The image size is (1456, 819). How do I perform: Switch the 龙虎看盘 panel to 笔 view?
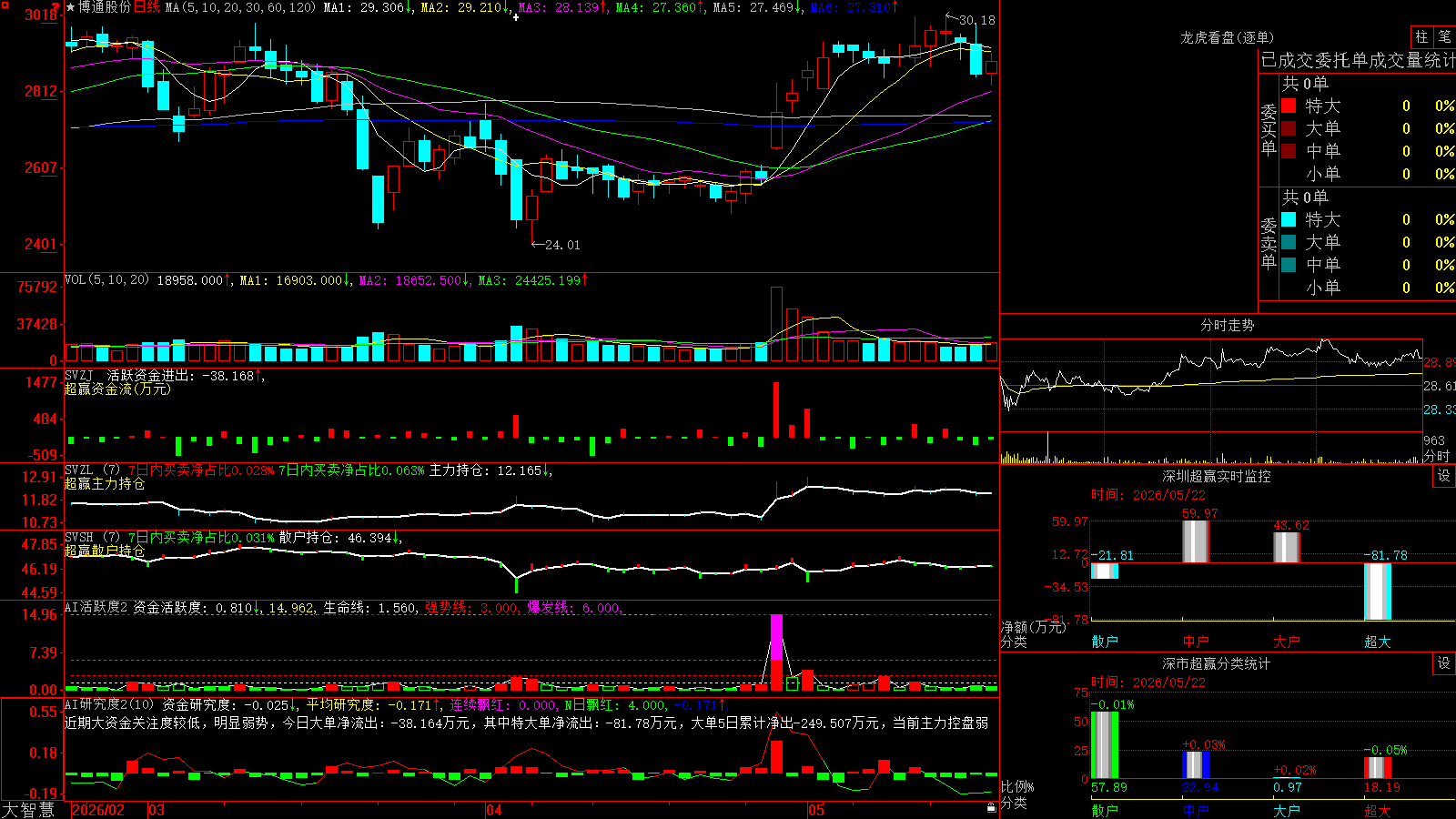(1444, 36)
